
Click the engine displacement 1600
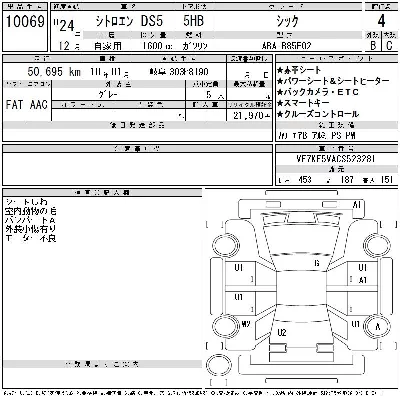152,46
